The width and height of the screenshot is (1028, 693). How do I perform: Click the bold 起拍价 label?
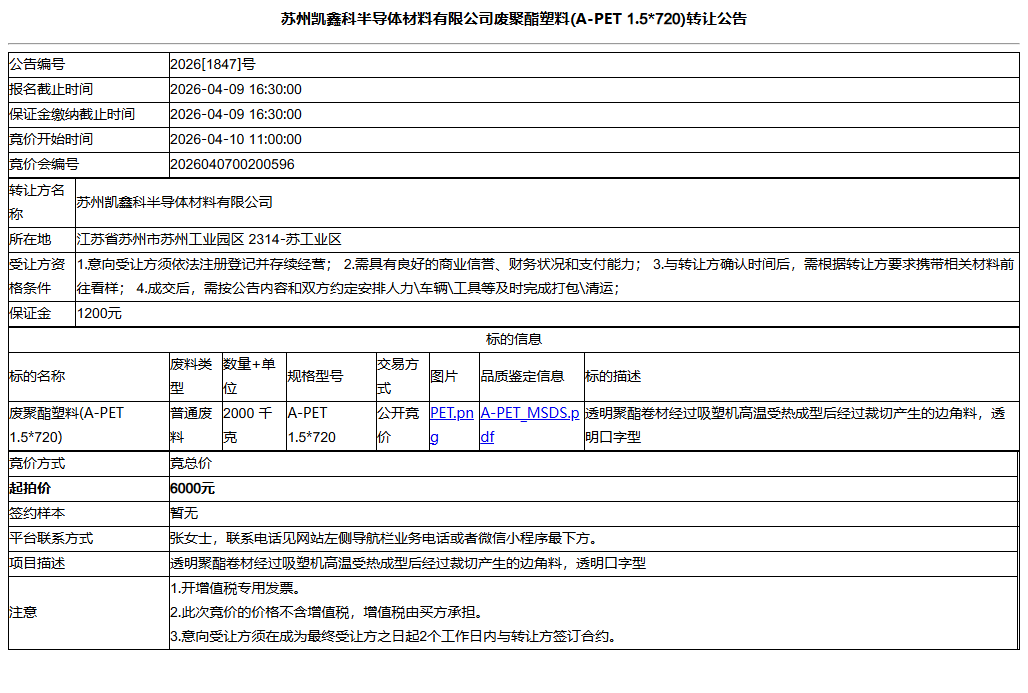(x=30, y=488)
